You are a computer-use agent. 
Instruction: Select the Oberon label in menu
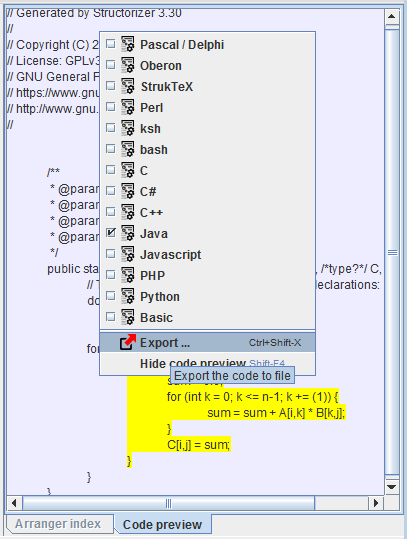point(161,66)
